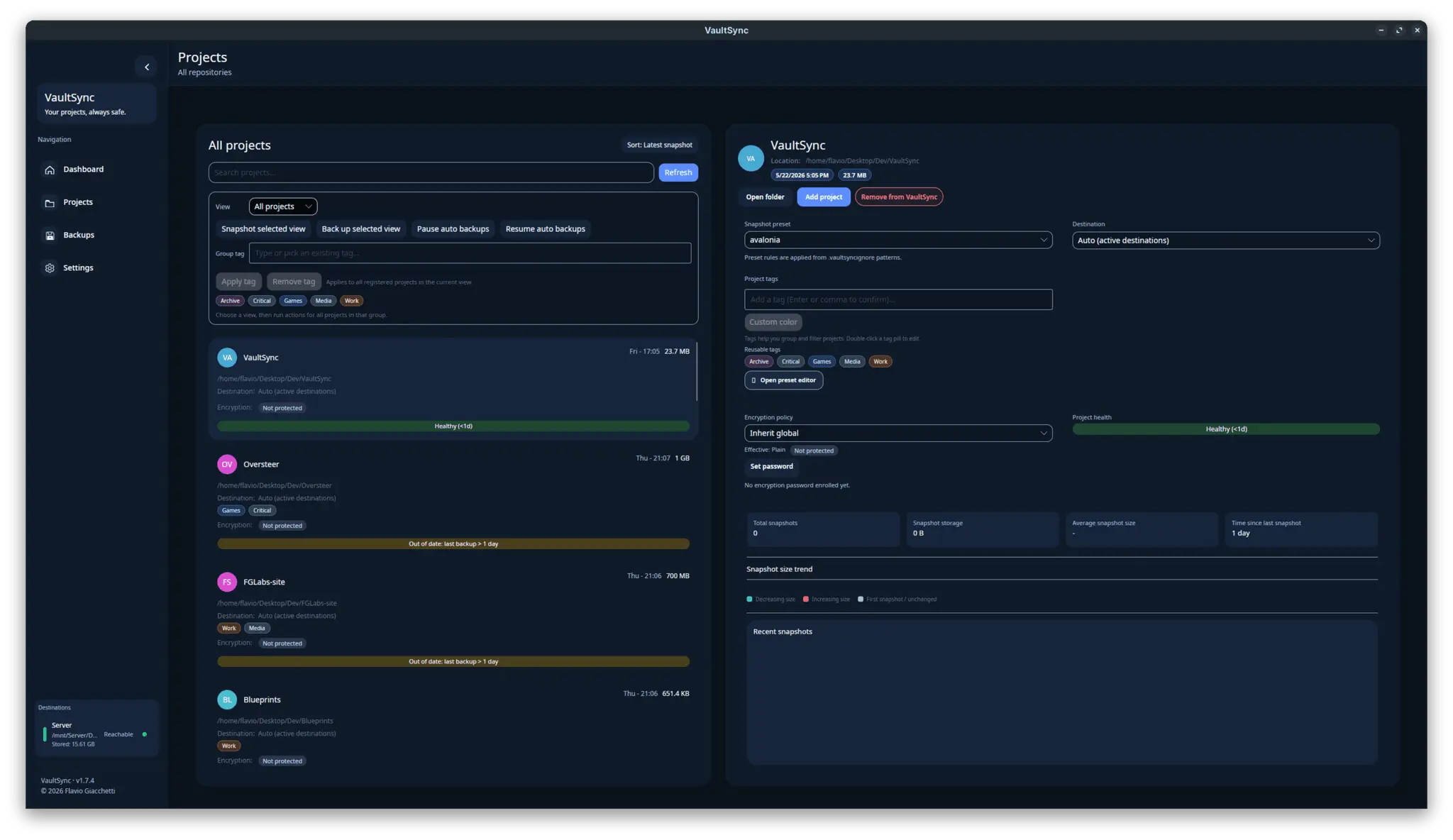Click Set password button
1453x840 pixels.
coord(771,466)
